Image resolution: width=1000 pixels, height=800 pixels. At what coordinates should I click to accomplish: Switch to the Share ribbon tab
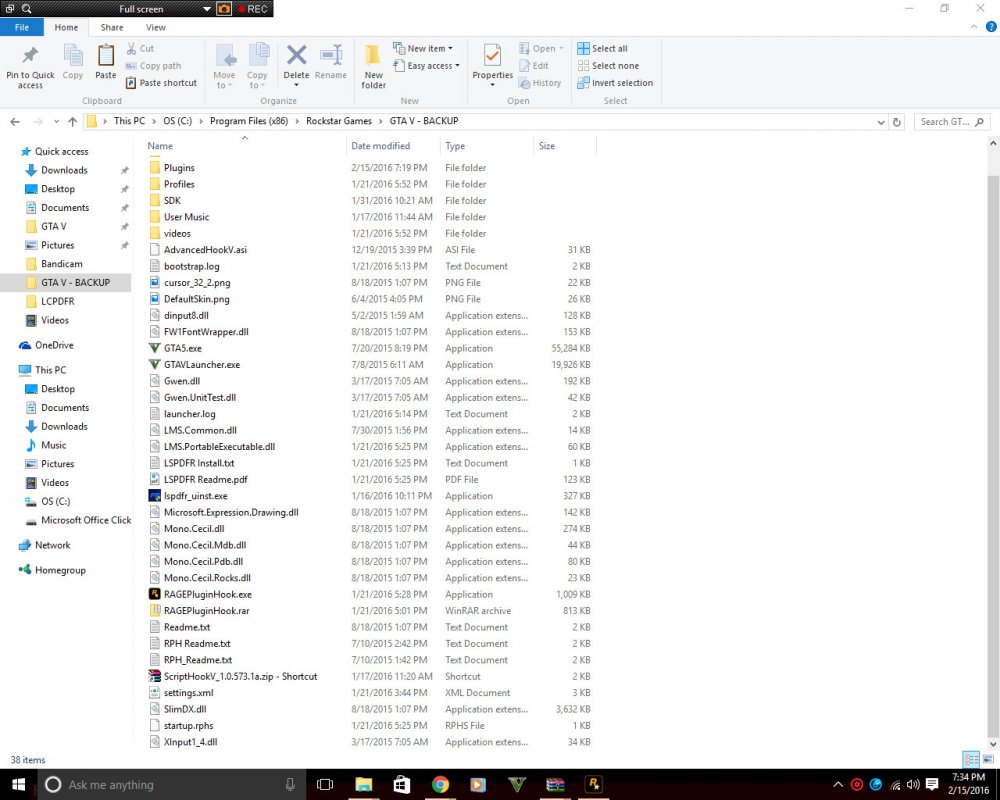click(112, 27)
